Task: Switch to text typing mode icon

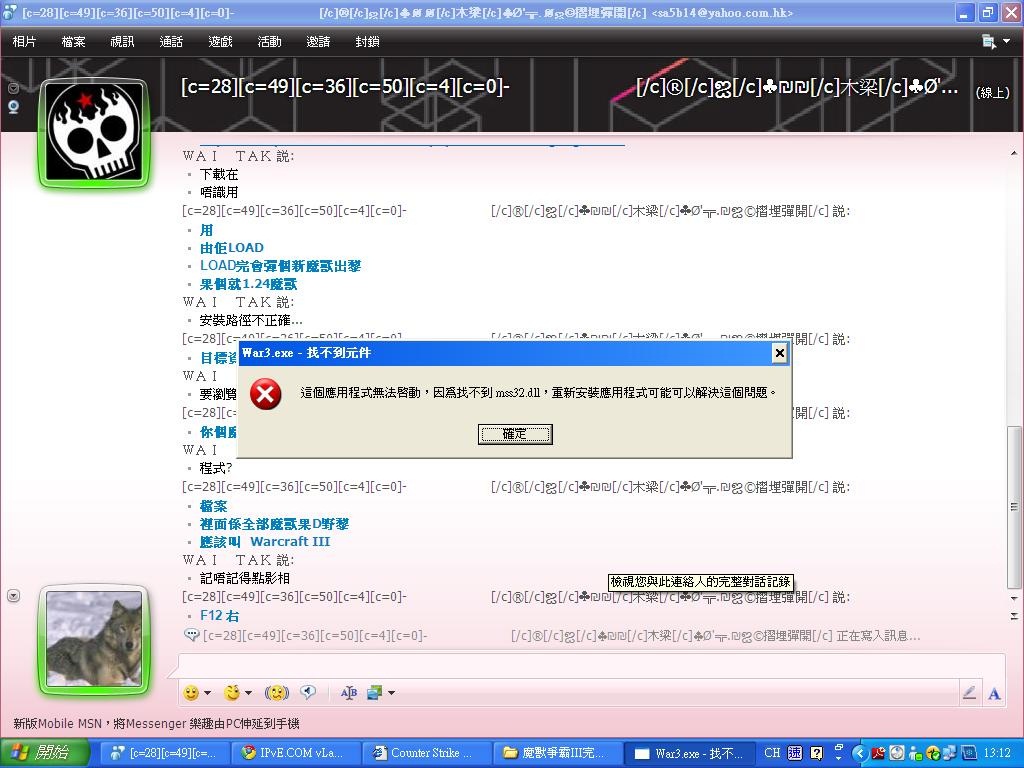Action: coord(994,692)
